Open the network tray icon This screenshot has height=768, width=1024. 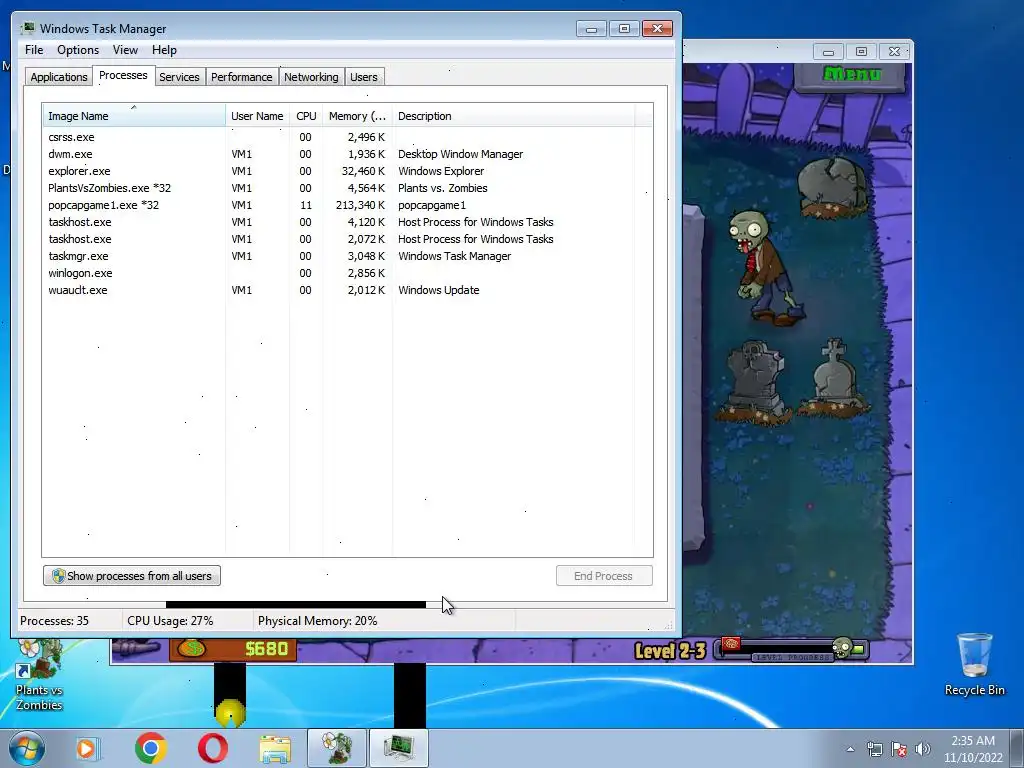coord(874,749)
